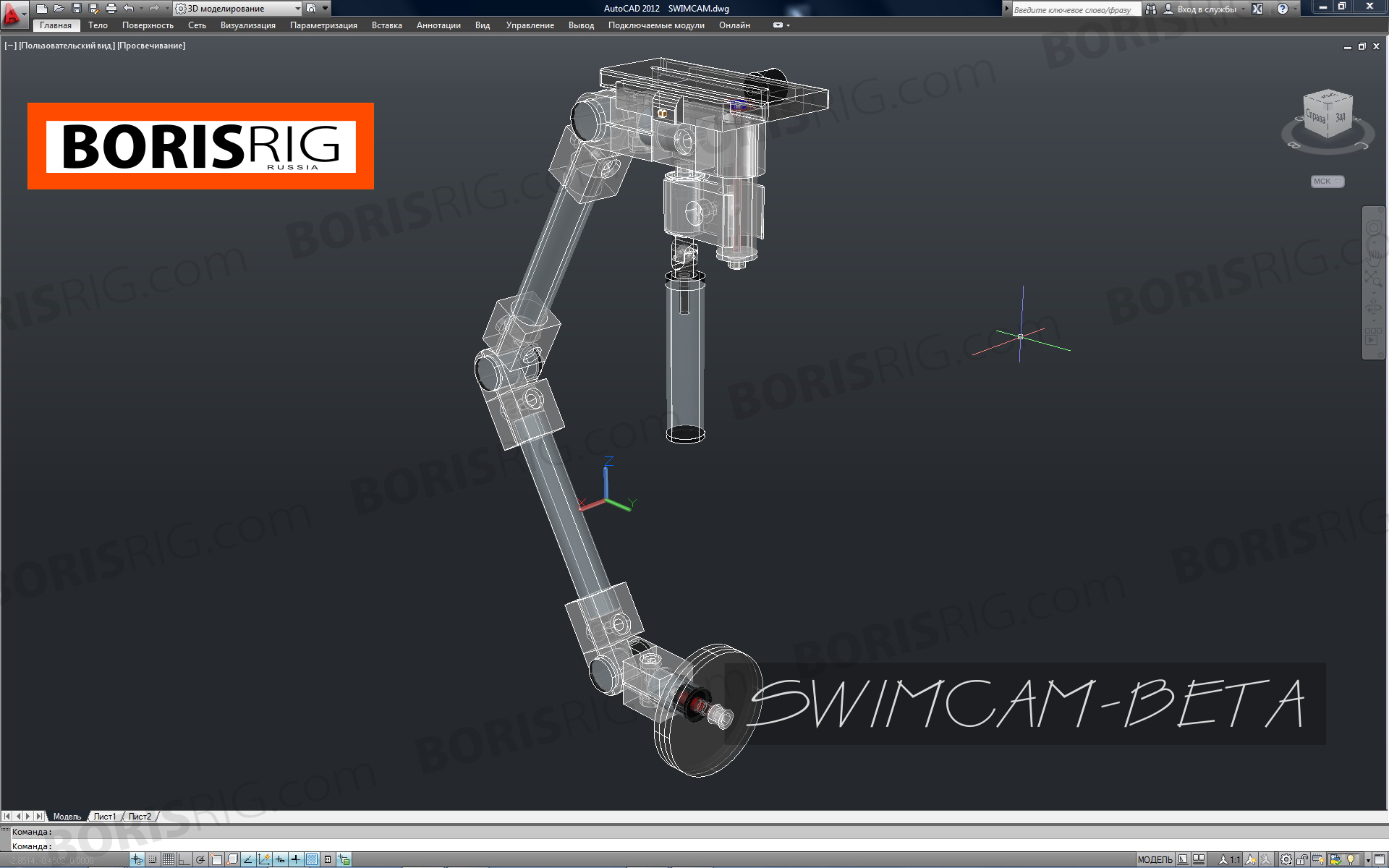The width and height of the screenshot is (1389, 868).
Task: Open the AutoCAD application menu (red A)
Action: pos(13,14)
